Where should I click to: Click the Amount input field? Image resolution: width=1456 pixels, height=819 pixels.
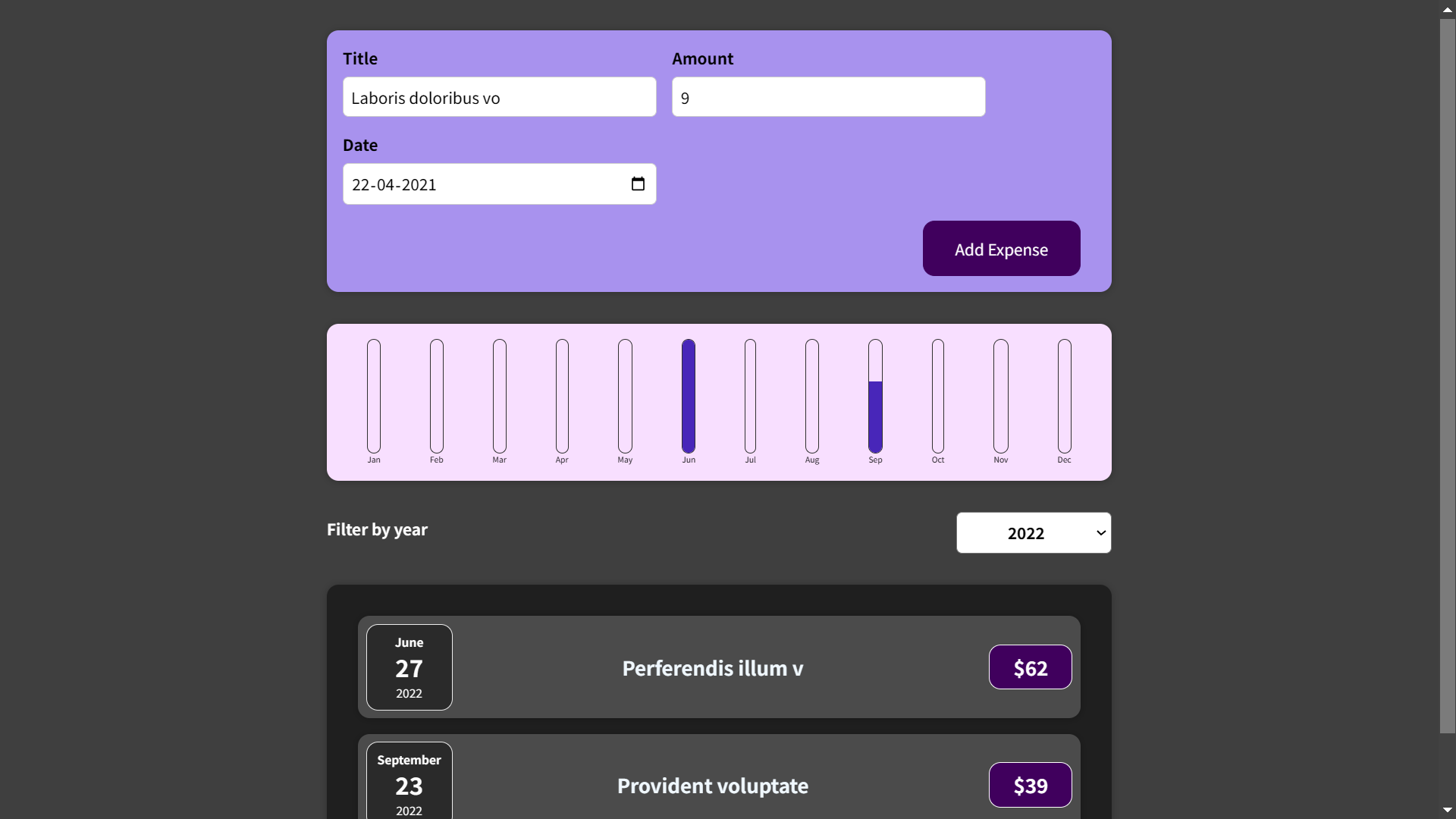point(828,97)
